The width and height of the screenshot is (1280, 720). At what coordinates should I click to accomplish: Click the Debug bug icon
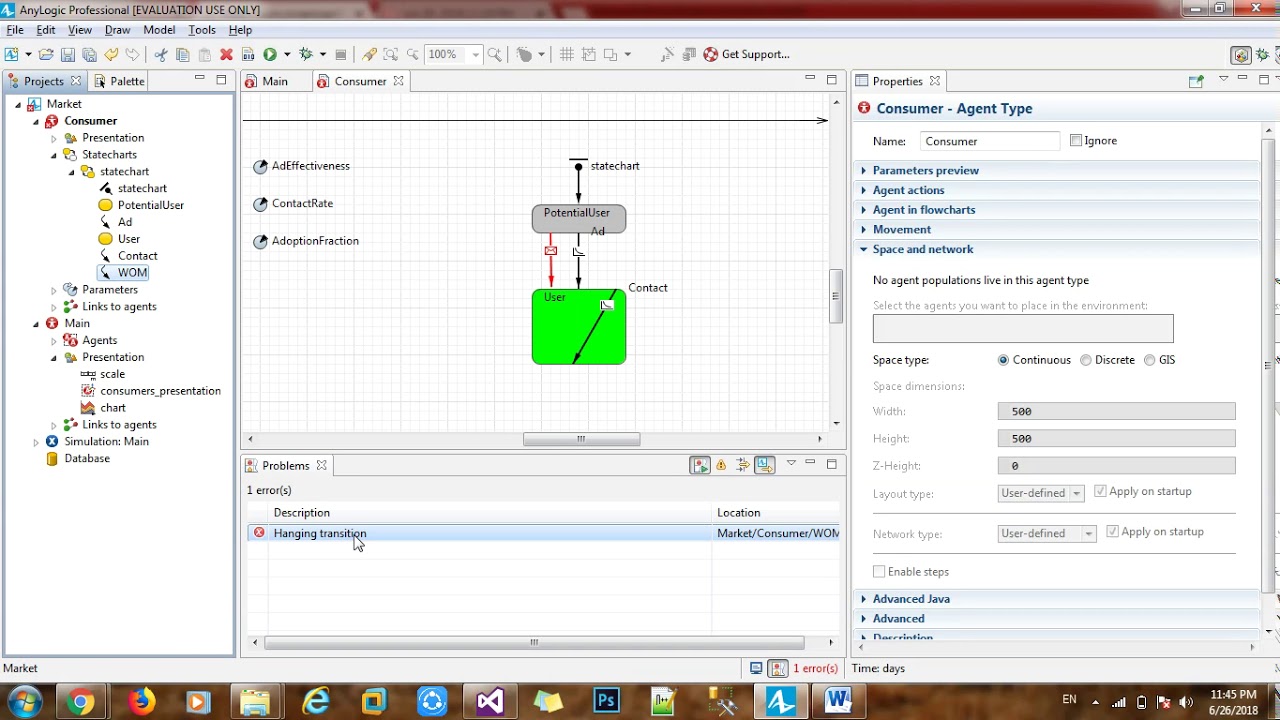[306, 54]
